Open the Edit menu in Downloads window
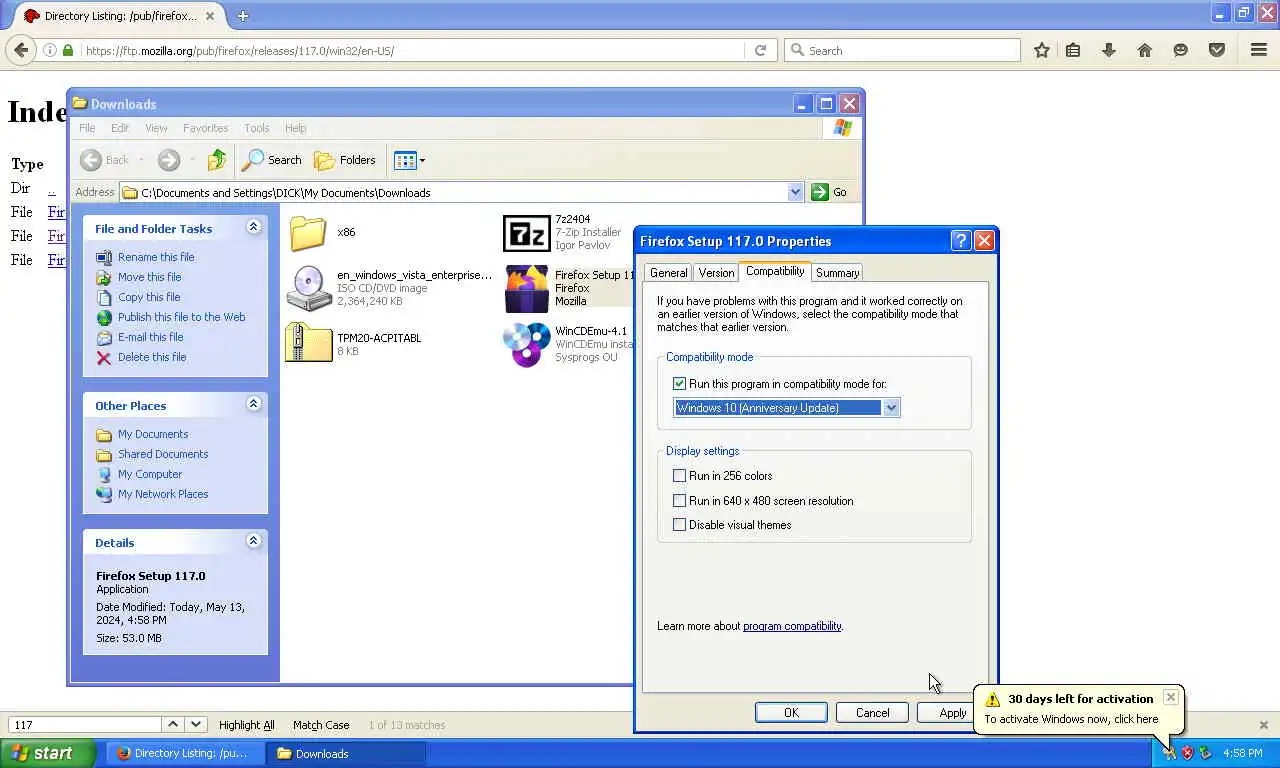 click(x=120, y=128)
